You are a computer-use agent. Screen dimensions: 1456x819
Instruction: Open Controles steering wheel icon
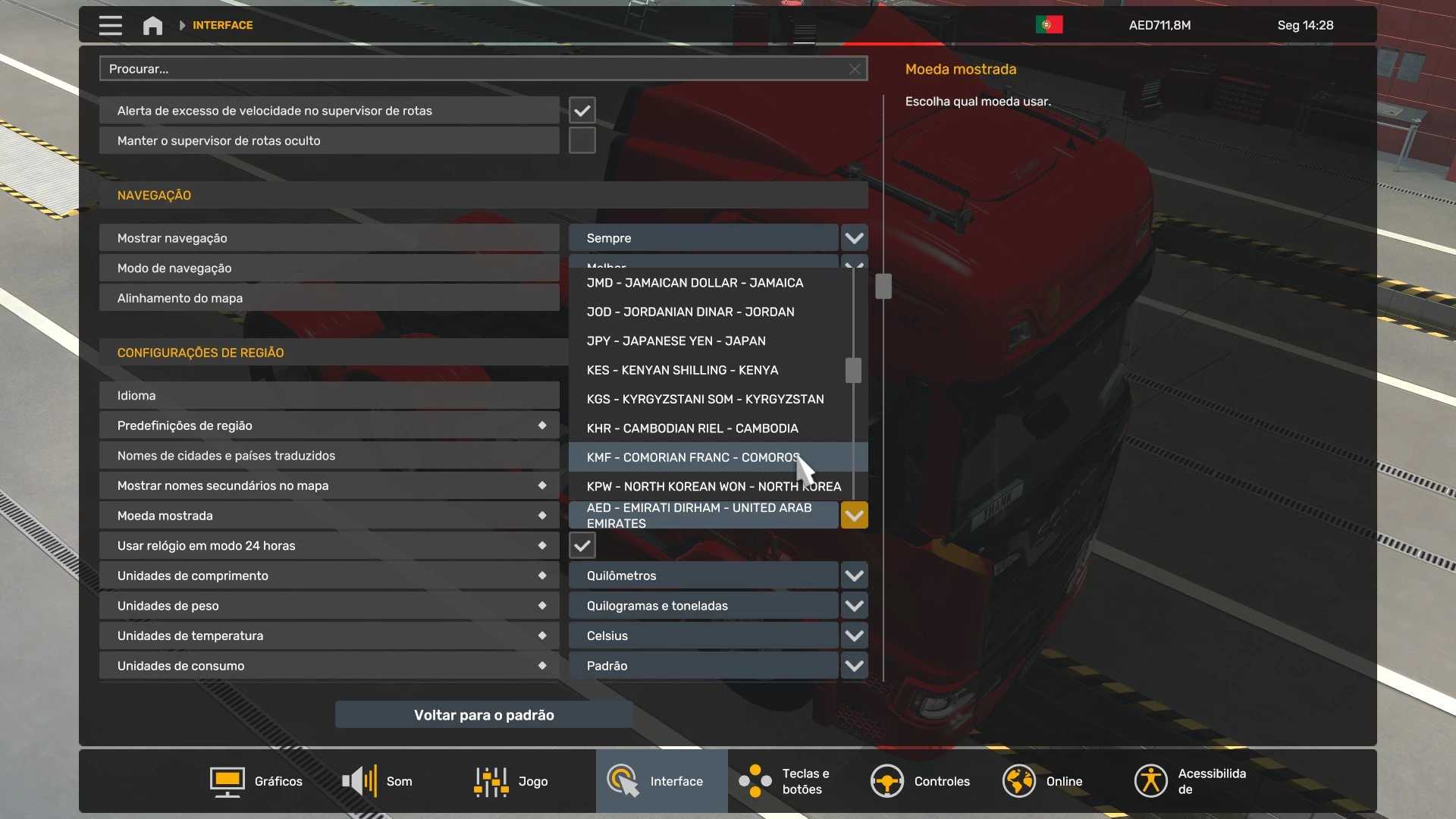(x=886, y=781)
